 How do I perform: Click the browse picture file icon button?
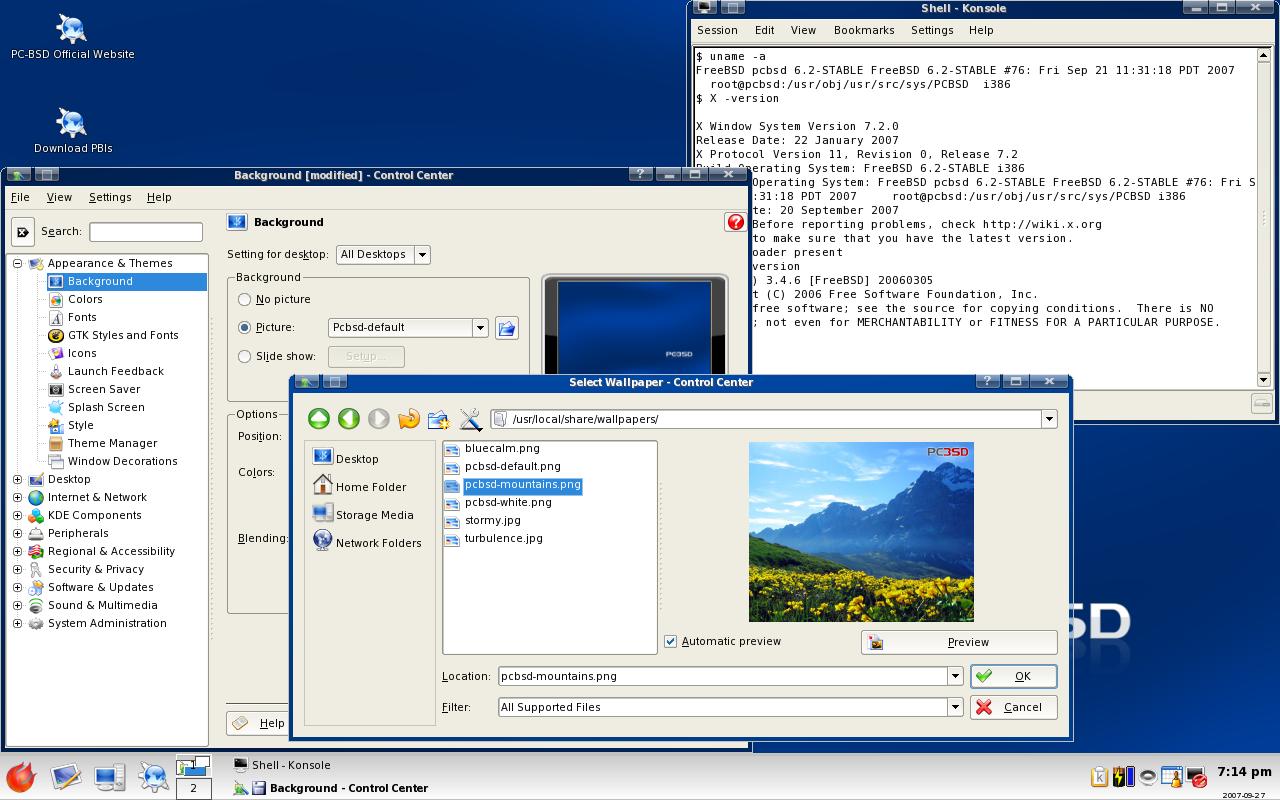click(x=507, y=328)
